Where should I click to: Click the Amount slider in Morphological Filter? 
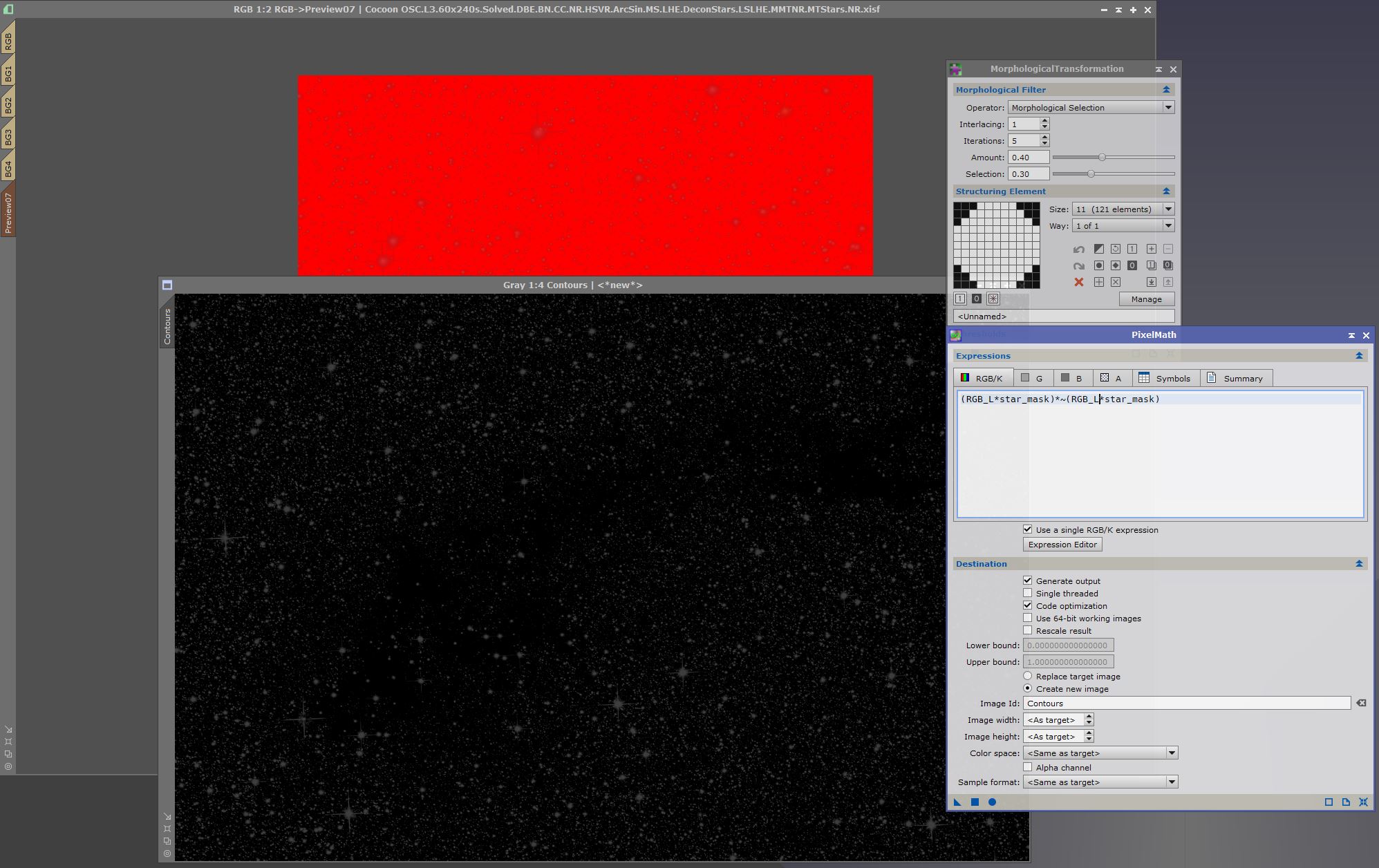point(1102,157)
